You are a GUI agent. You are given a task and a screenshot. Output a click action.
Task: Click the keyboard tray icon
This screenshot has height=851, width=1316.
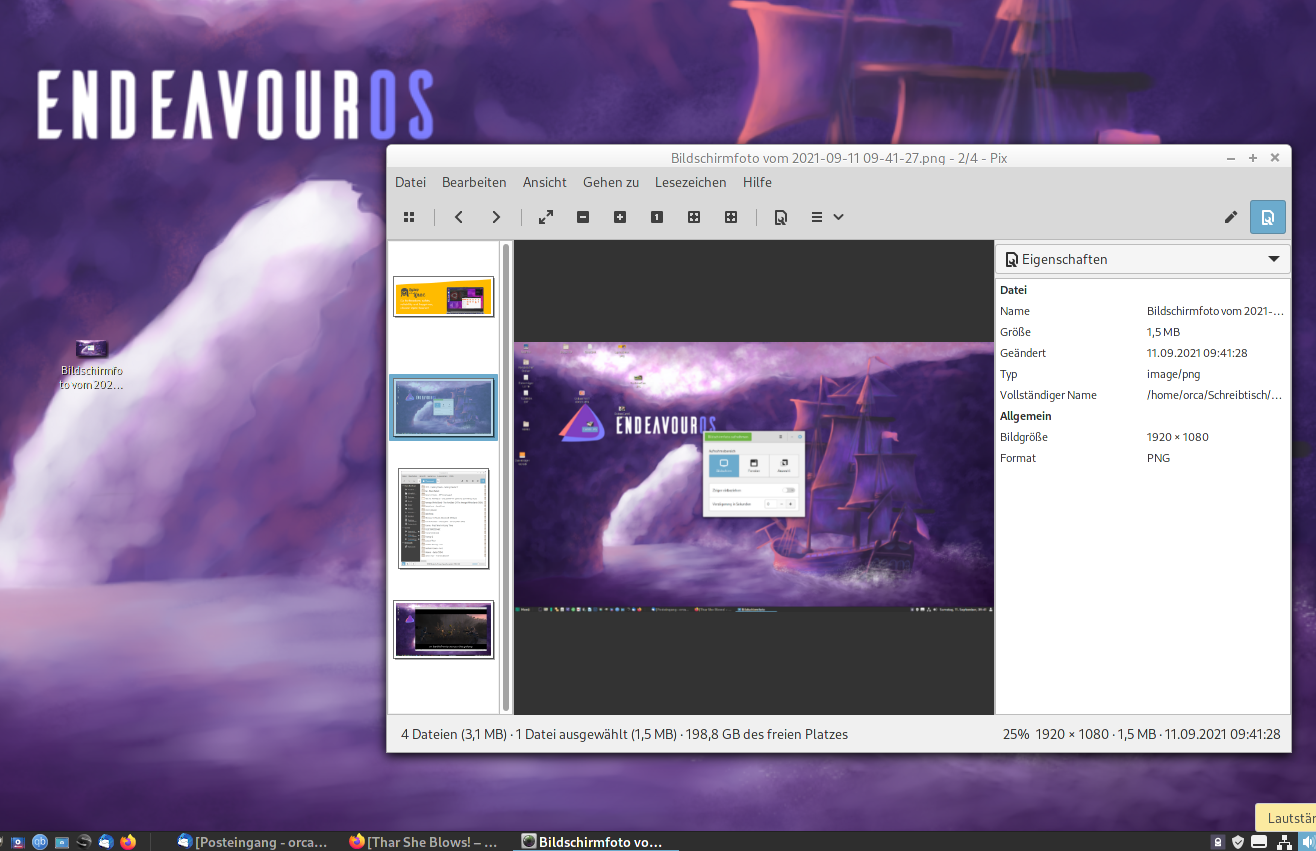point(1259,842)
